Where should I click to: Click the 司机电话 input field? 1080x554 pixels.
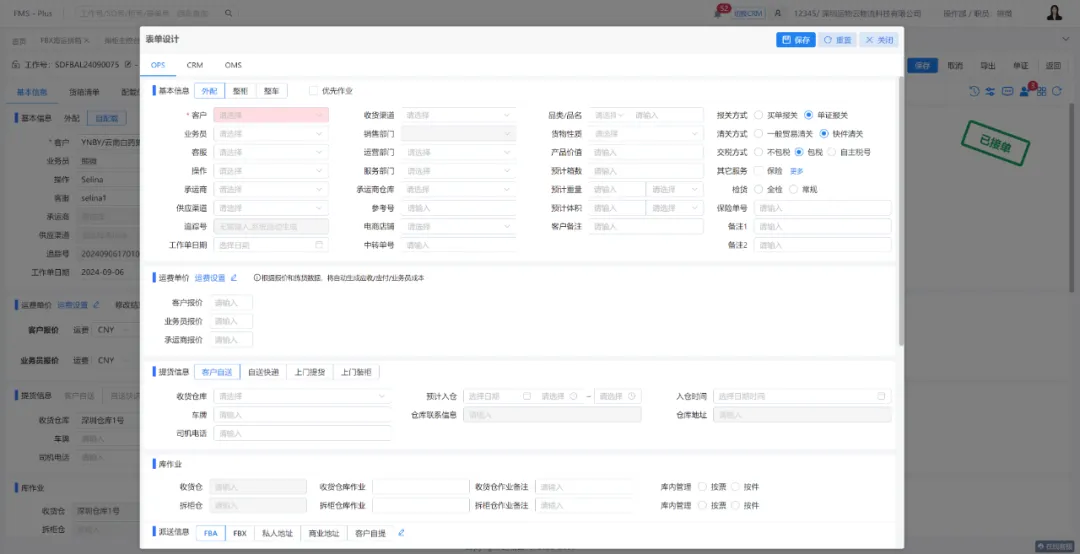[x=302, y=433]
